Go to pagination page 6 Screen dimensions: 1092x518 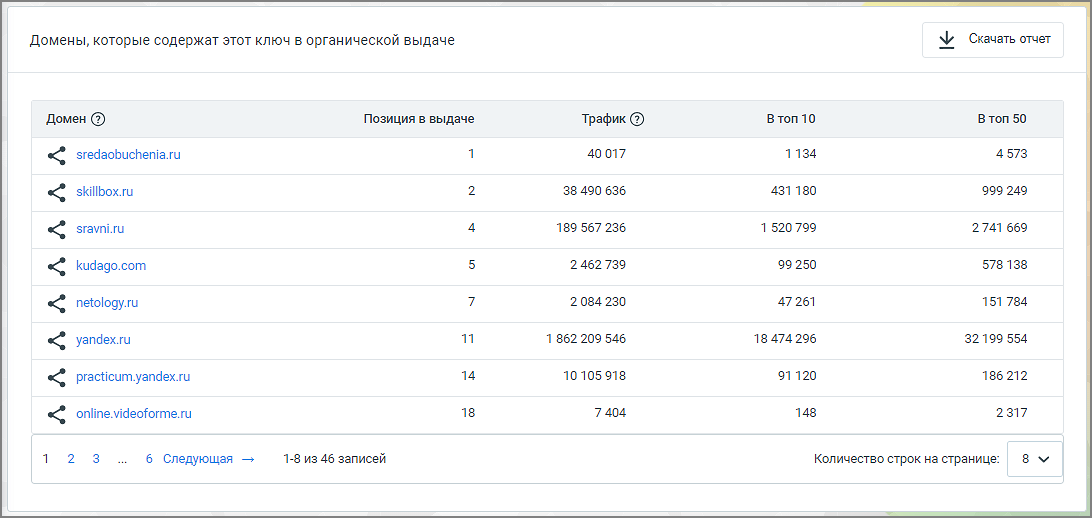149,459
